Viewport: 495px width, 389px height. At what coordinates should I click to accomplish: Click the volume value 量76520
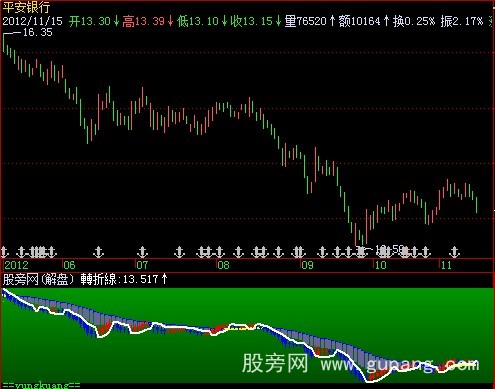pyautogui.click(x=305, y=22)
